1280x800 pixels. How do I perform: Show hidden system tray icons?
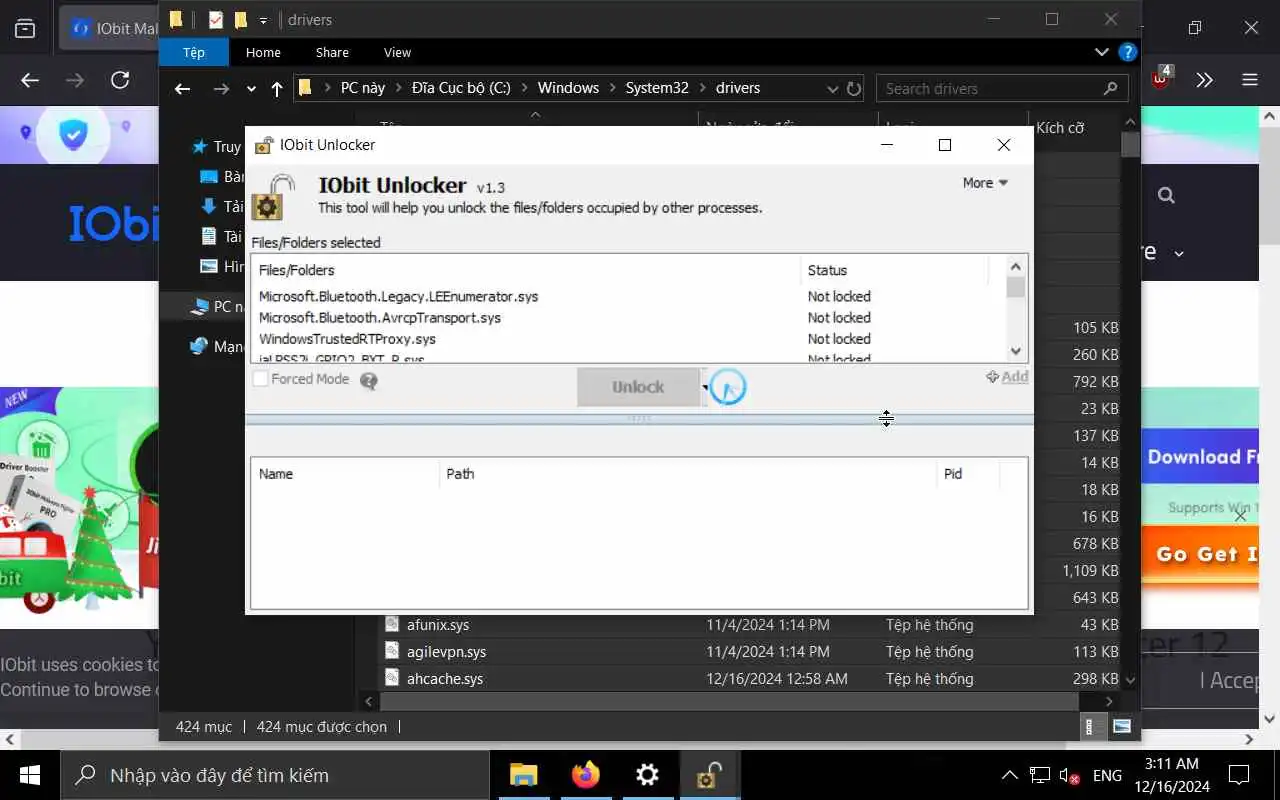coord(1010,775)
